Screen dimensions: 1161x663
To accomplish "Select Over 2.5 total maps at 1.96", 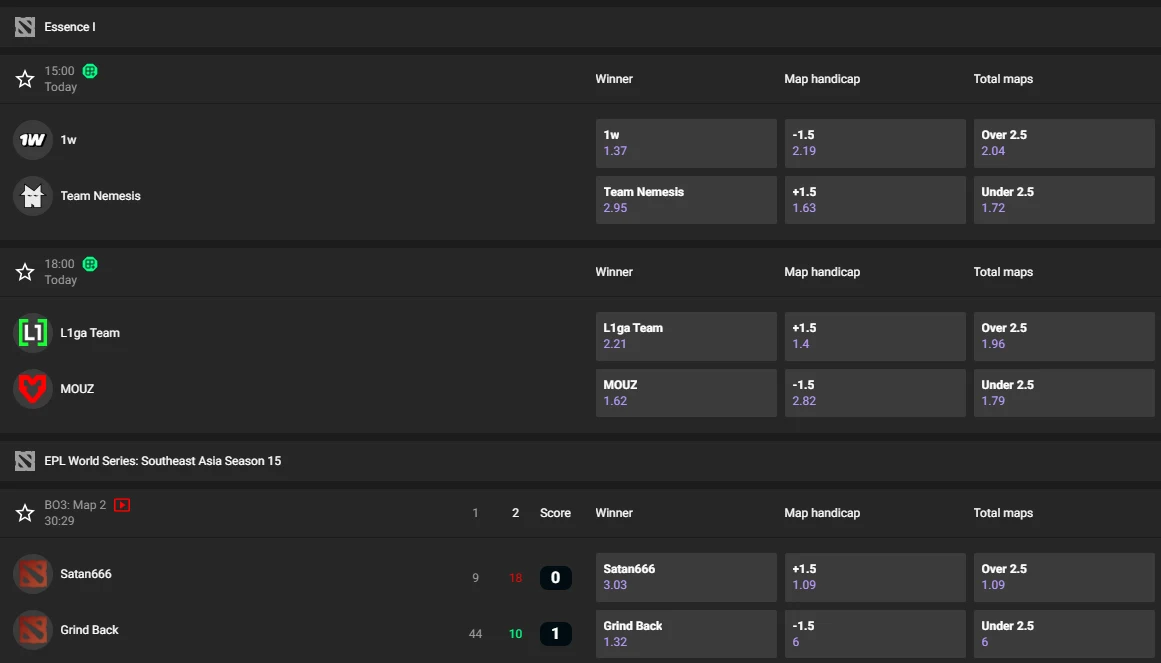I will pos(1064,336).
